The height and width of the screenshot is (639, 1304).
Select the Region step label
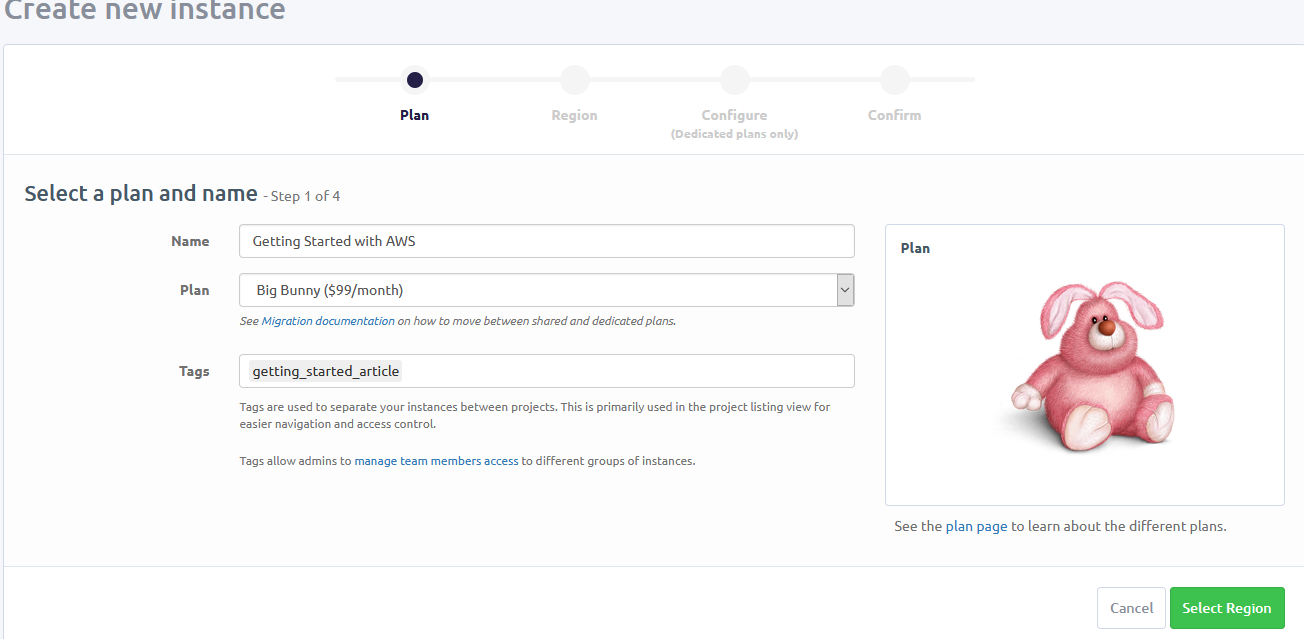(x=574, y=115)
